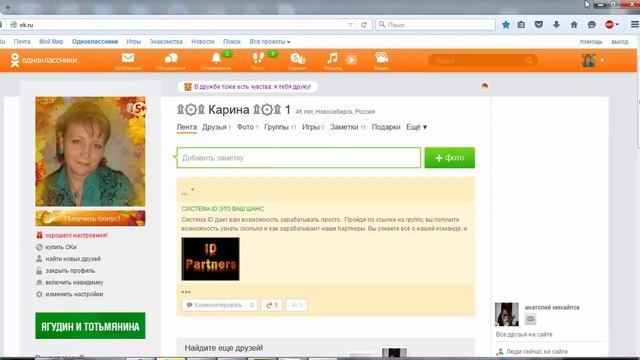Click the reshare arrow icon on the post
This screenshot has width=640, height=360.
click(272, 305)
